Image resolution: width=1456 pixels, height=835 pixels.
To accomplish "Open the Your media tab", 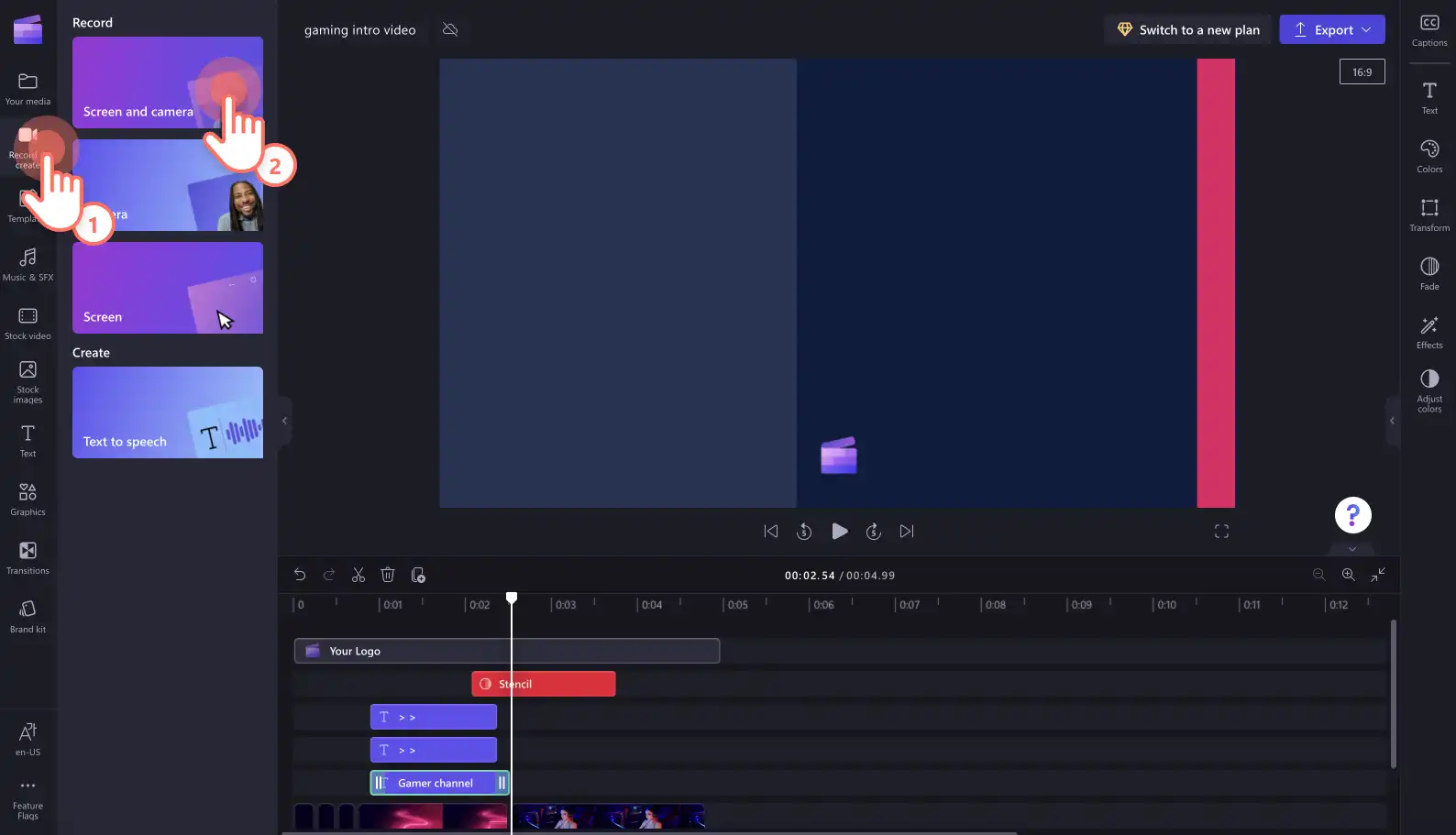I will point(28,88).
